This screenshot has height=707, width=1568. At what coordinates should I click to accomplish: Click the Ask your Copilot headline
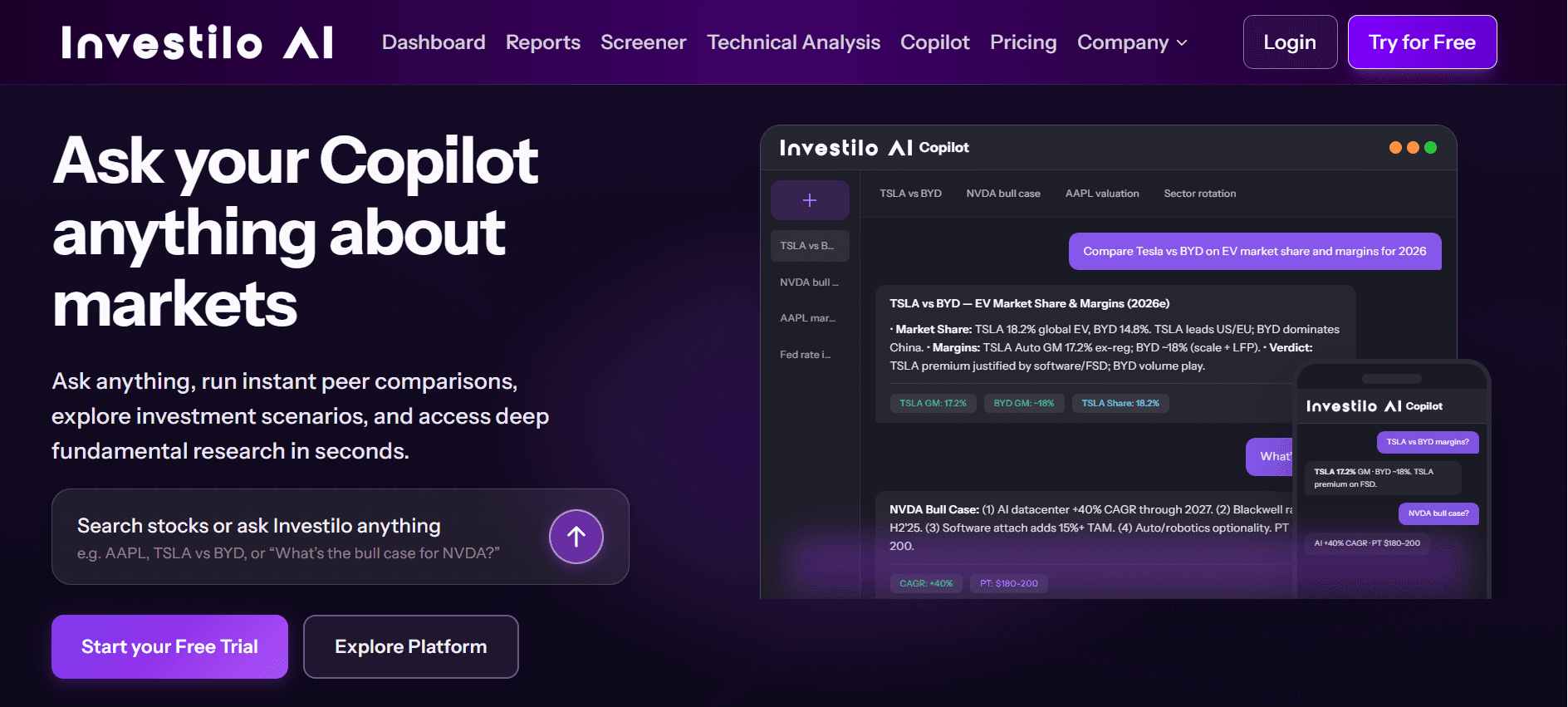point(296,232)
